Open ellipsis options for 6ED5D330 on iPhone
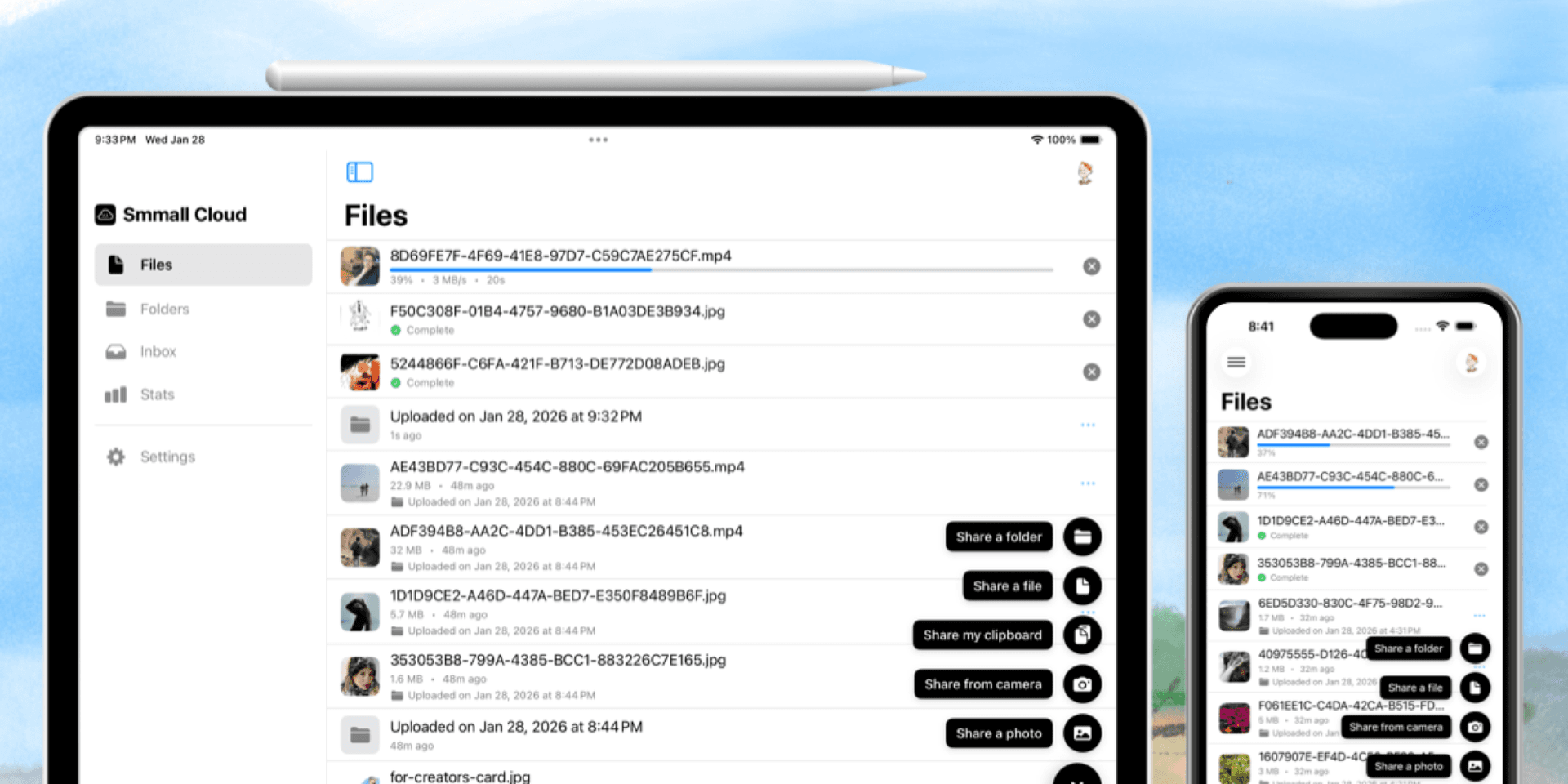 pos(1480,614)
